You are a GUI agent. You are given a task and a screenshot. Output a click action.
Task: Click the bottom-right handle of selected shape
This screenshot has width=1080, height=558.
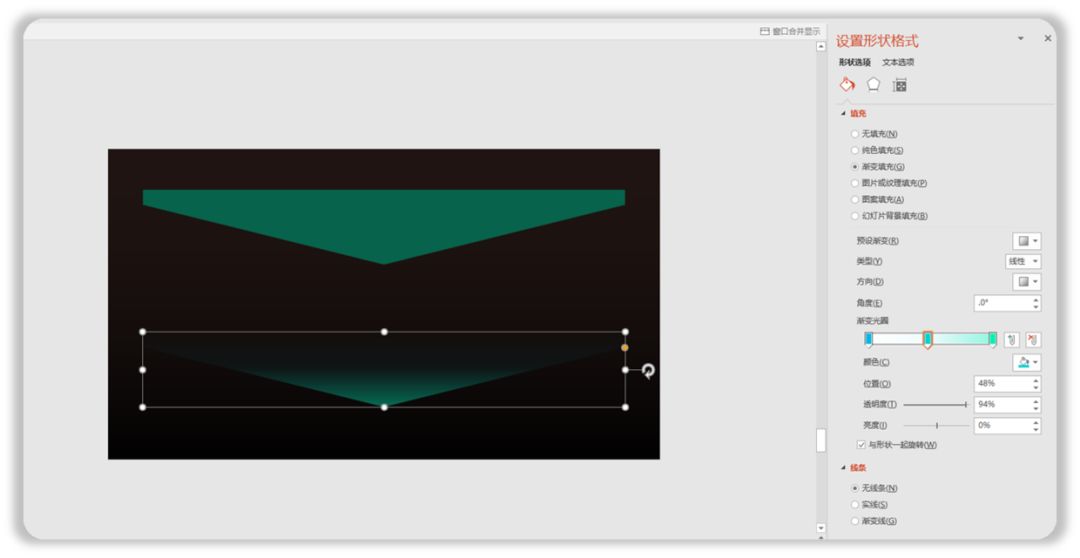(625, 407)
